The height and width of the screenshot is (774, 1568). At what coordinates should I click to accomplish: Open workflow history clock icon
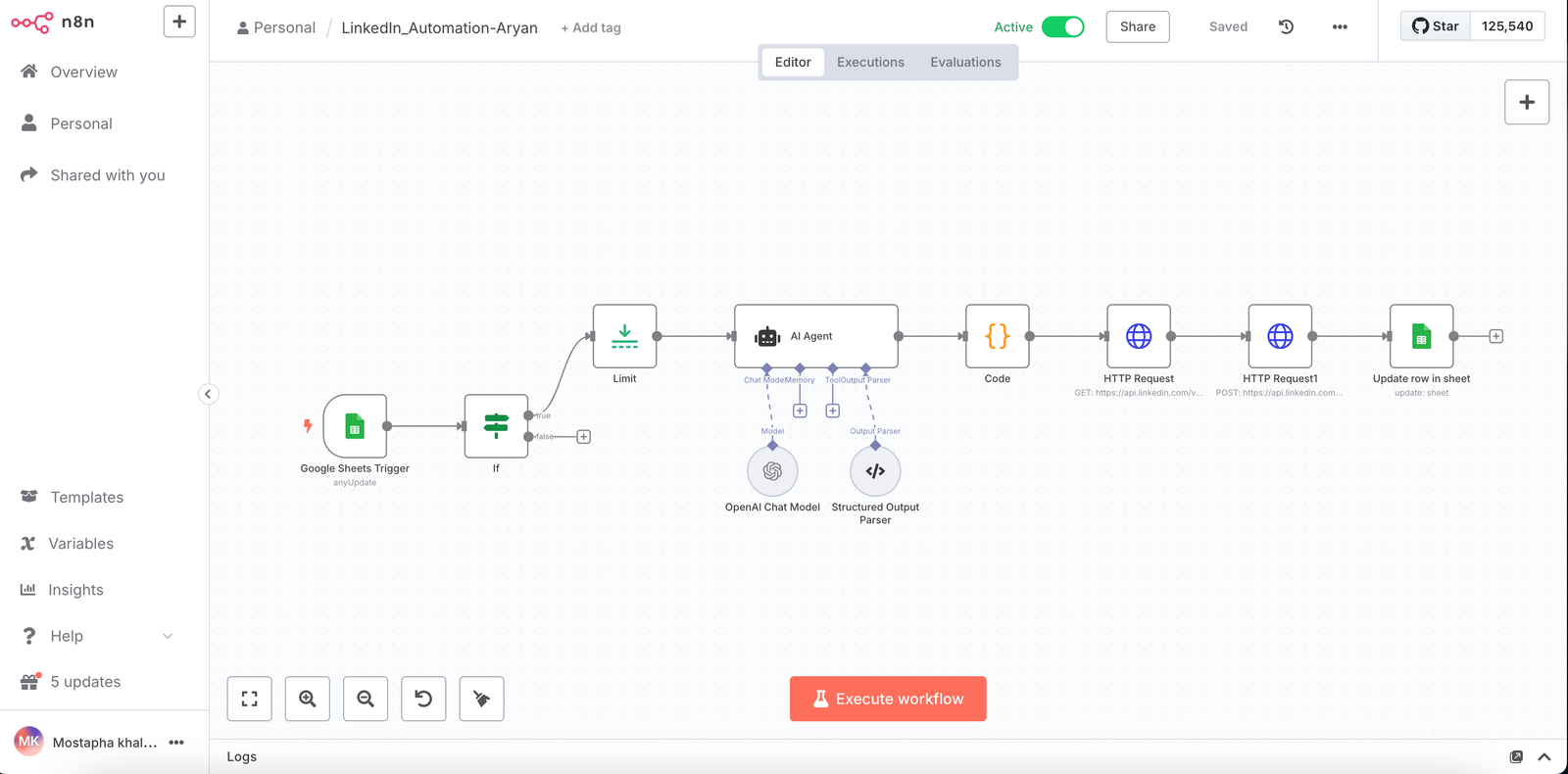[x=1287, y=26]
